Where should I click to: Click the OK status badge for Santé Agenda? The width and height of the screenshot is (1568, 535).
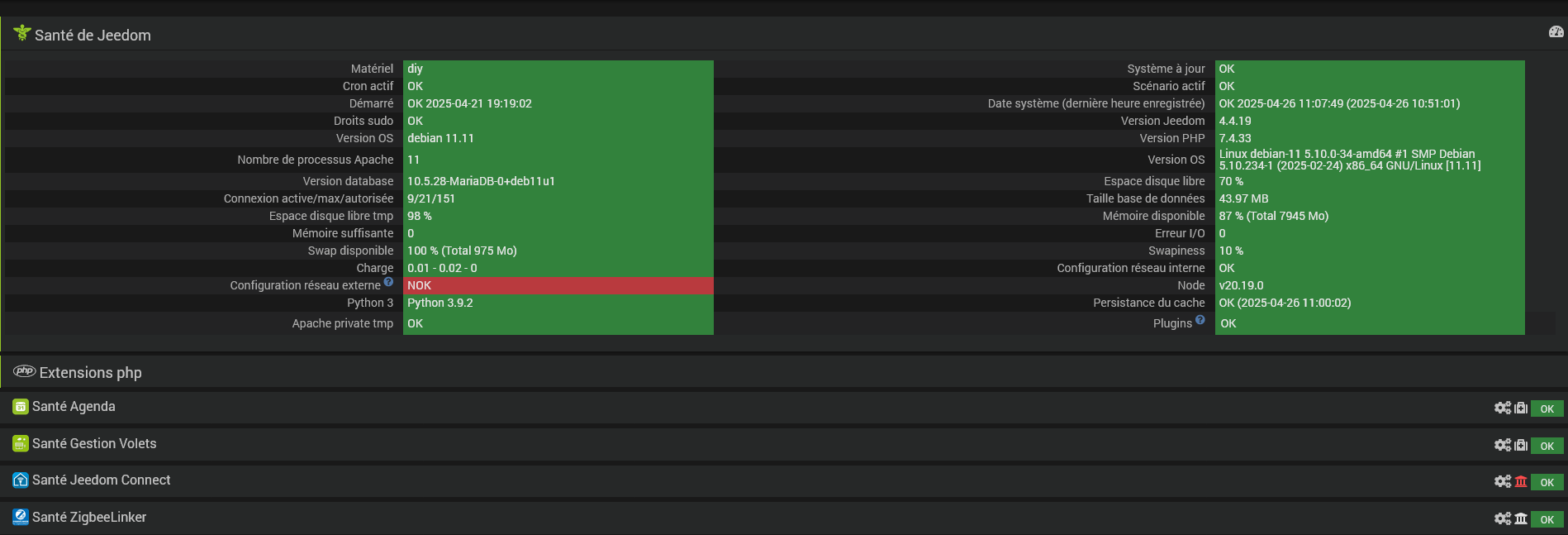(1547, 408)
